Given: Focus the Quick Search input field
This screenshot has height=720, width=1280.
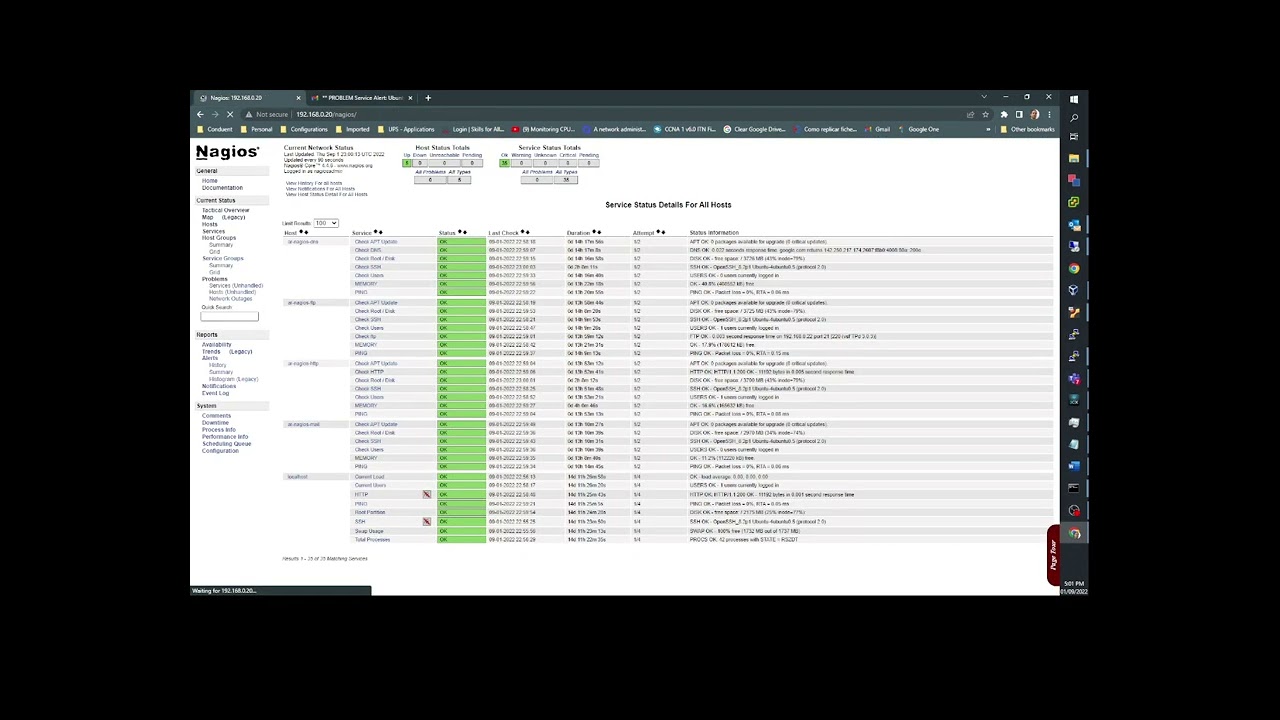Looking at the screenshot, I should [229, 316].
